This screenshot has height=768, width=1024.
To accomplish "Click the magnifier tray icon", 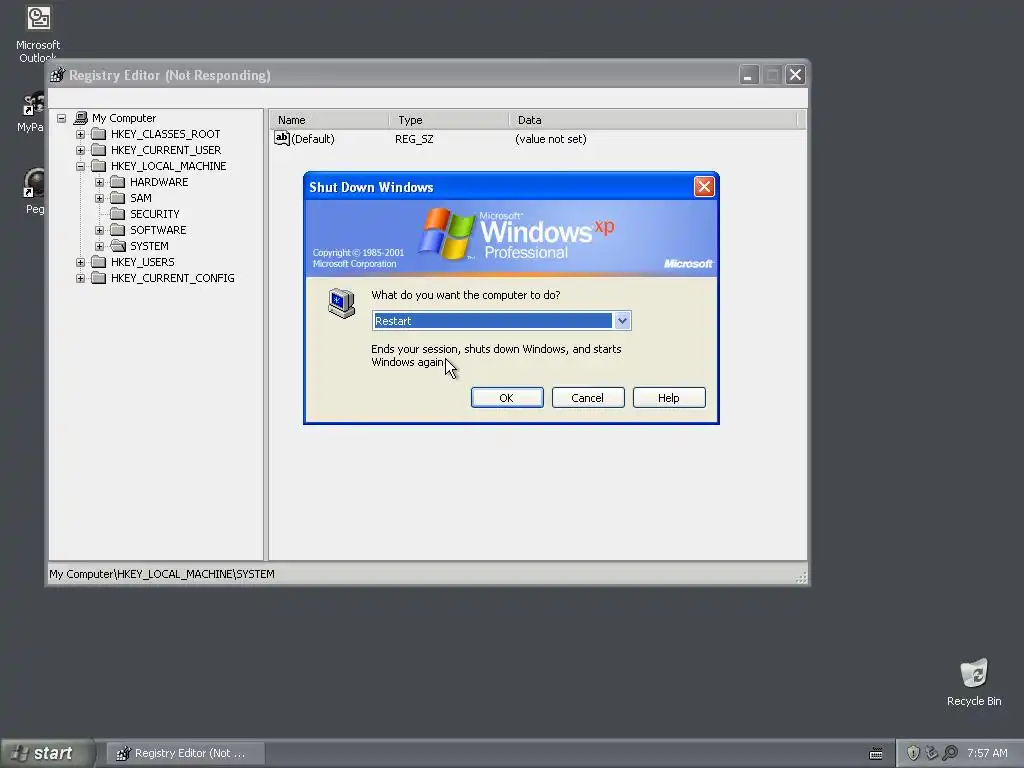I will (x=950, y=753).
